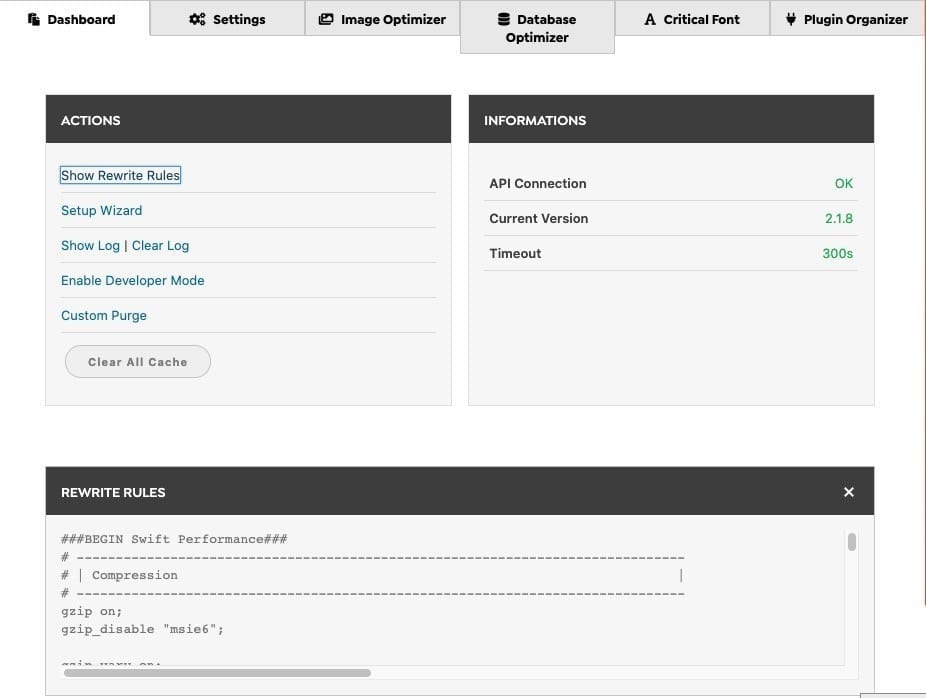Click the Clear Log link
The height and width of the screenshot is (698, 926).
pyautogui.click(x=161, y=246)
